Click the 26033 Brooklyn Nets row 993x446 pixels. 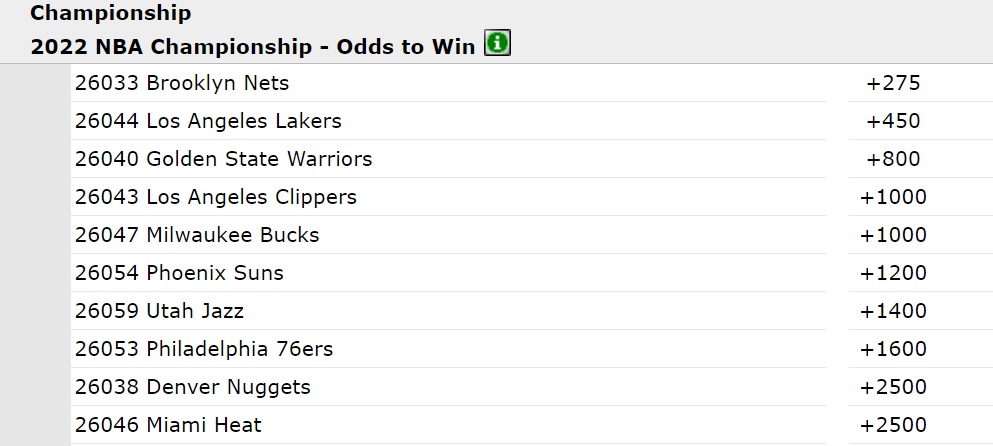[x=448, y=83]
